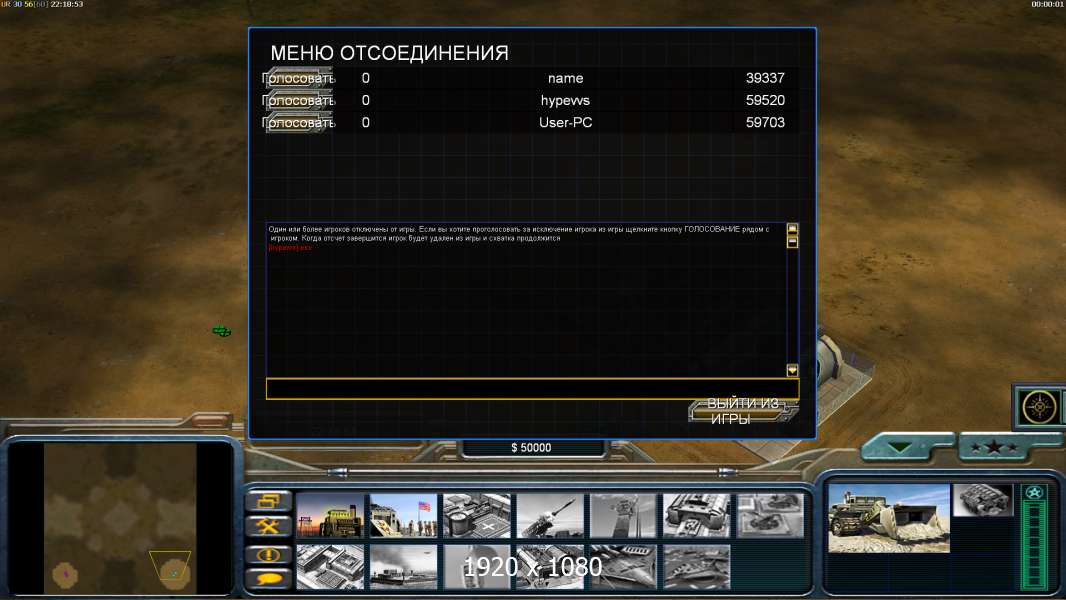This screenshot has width=1066, height=600.
Task: Click the dozer portrait in unit panel
Action: (x=889, y=518)
